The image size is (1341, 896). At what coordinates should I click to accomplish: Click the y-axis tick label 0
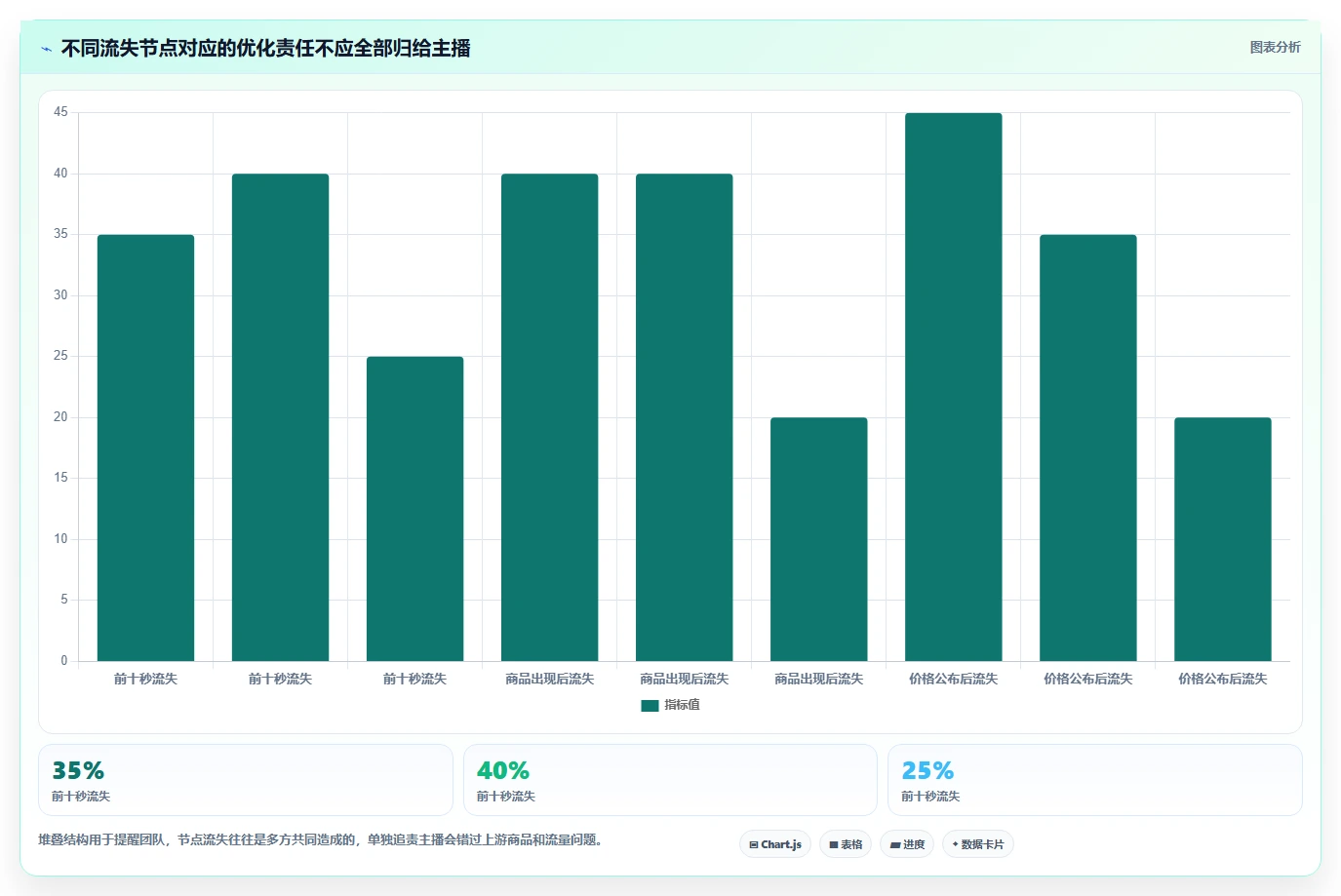[x=64, y=661]
